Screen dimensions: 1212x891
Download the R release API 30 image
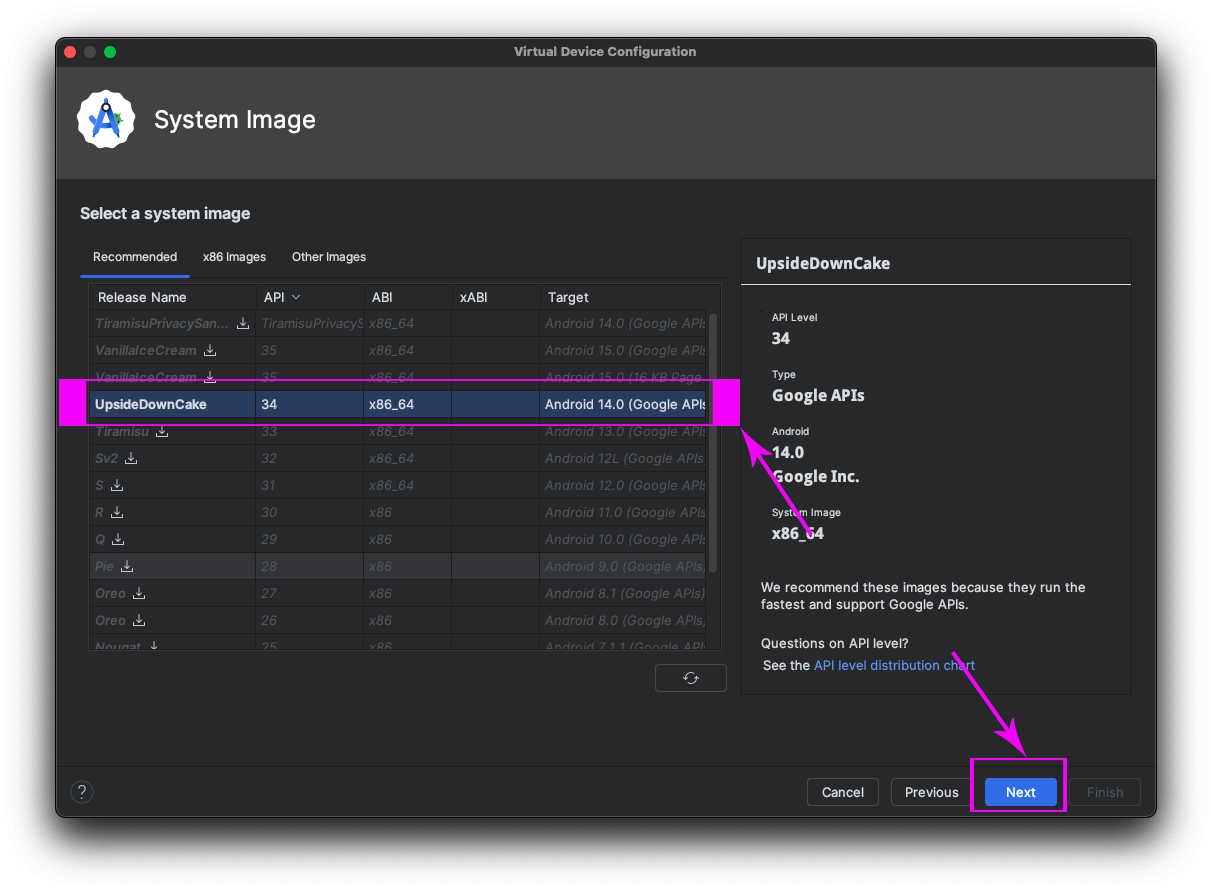pos(117,513)
